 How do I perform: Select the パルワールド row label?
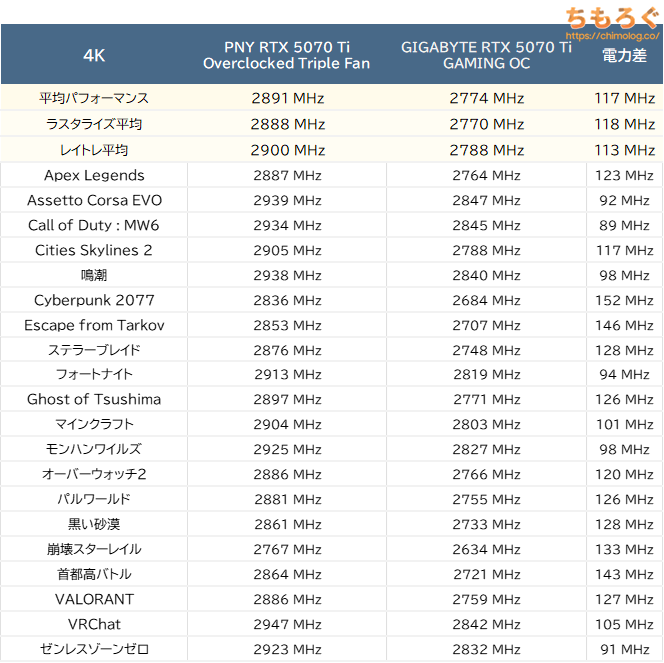pyautogui.click(x=94, y=499)
